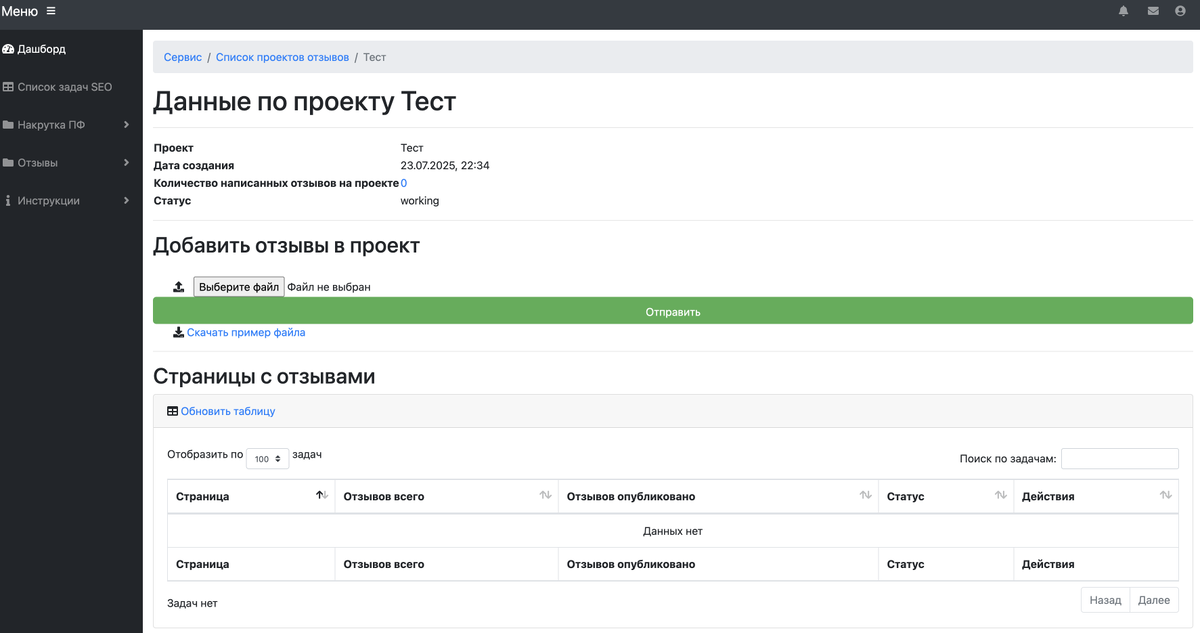Click the table icon beside Список задач SEO
This screenshot has width=1200, height=633.
point(9,87)
